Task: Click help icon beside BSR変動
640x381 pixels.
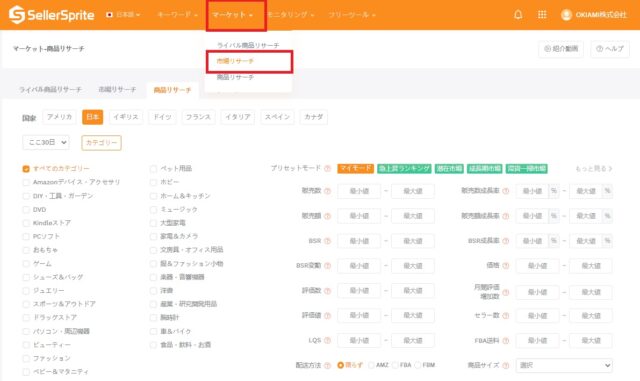Action: coord(327,266)
